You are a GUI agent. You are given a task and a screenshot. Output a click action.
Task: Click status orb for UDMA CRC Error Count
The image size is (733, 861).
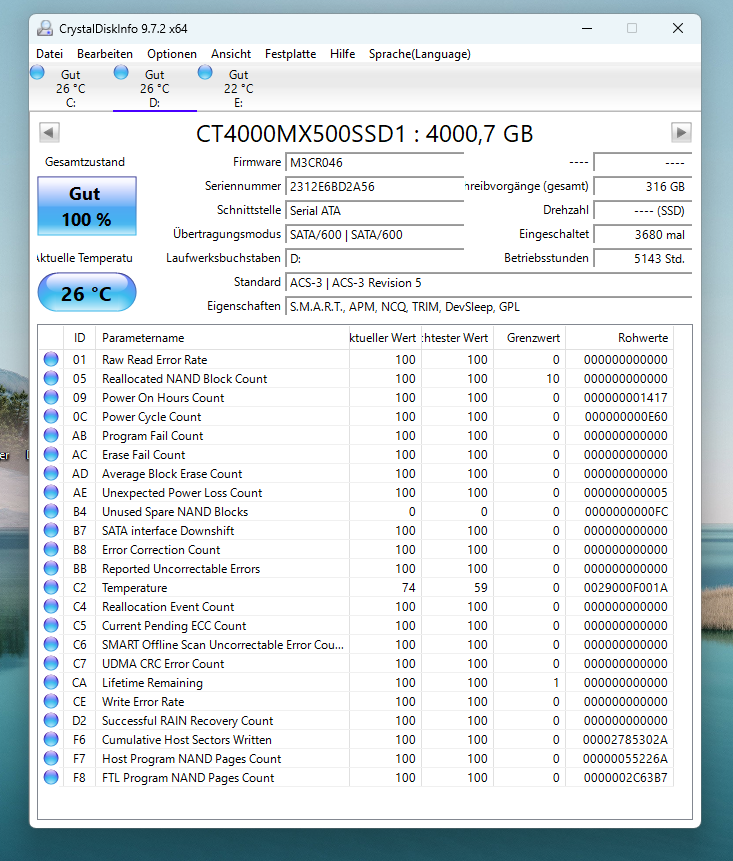[51, 663]
